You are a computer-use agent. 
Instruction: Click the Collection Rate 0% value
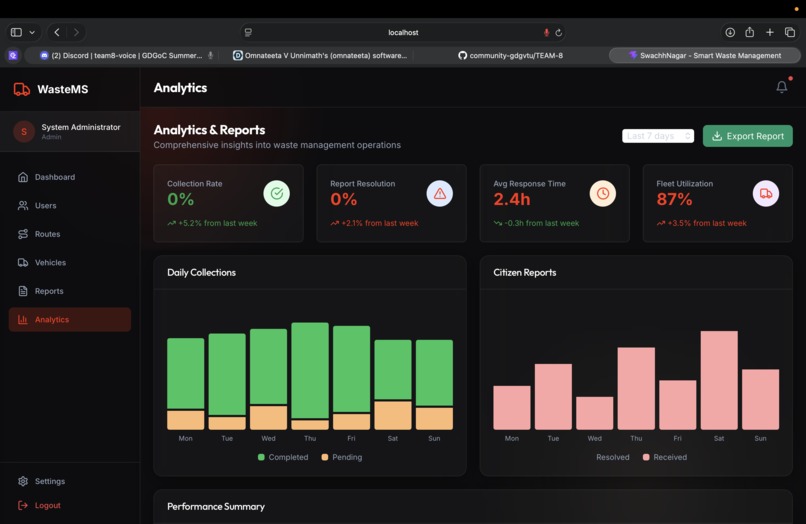(x=180, y=200)
